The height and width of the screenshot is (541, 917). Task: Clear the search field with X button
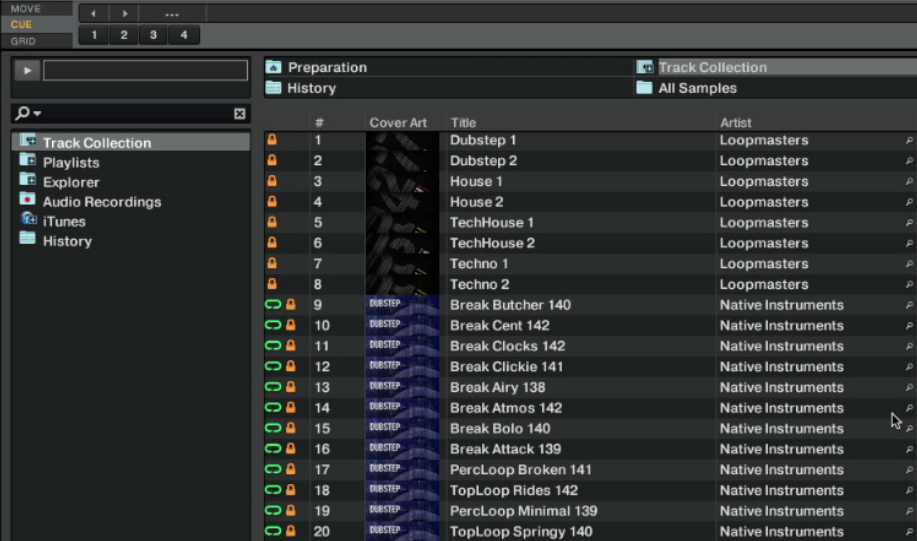[240, 114]
